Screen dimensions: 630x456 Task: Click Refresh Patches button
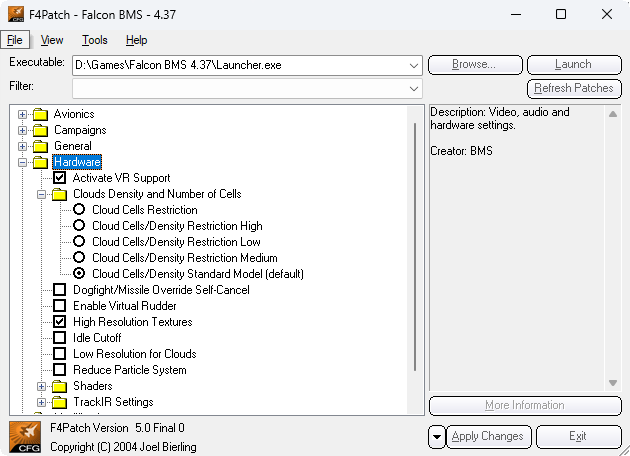click(574, 88)
